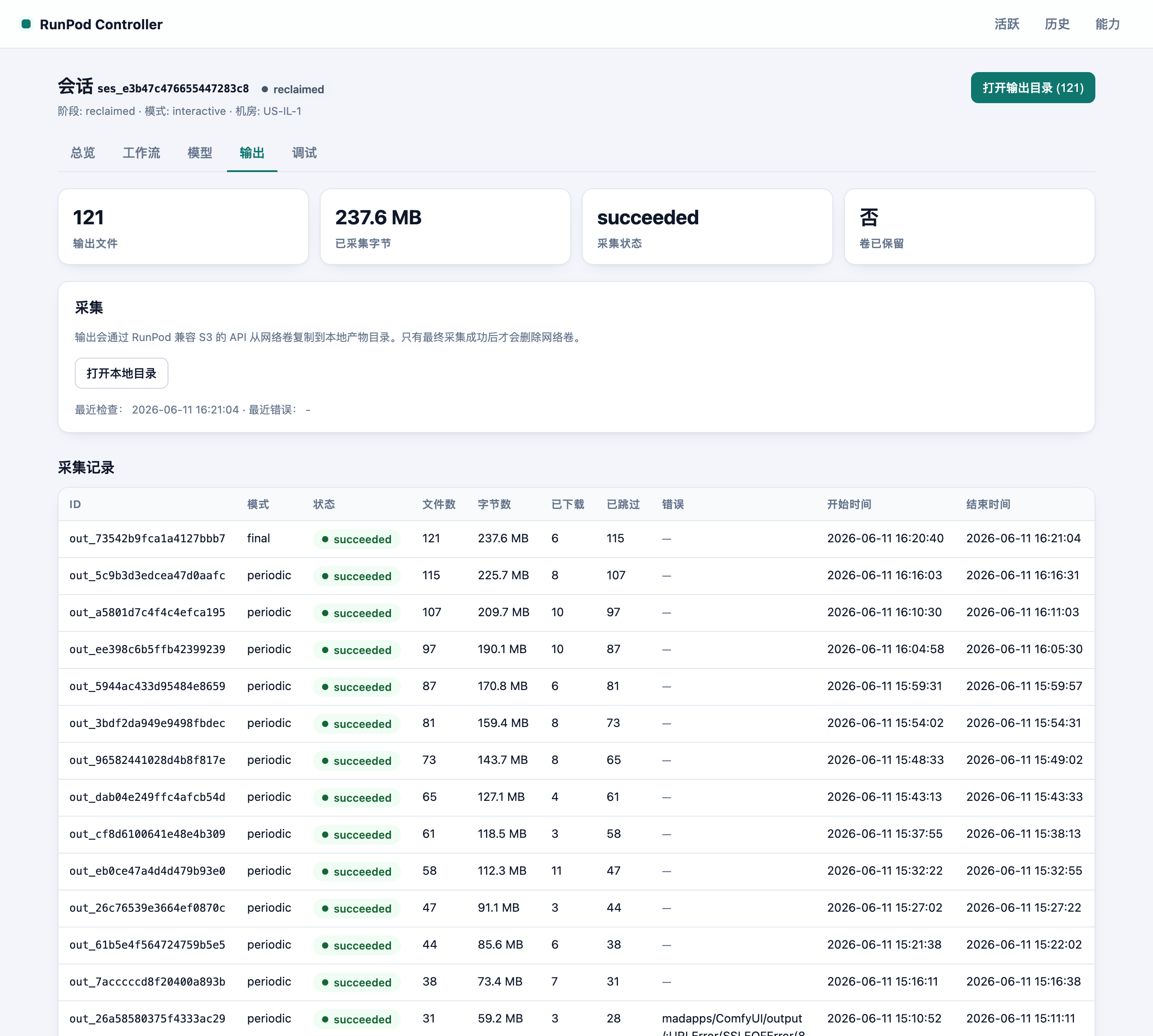Click the succeeded badge of the final record
1153x1036 pixels.
click(x=356, y=539)
